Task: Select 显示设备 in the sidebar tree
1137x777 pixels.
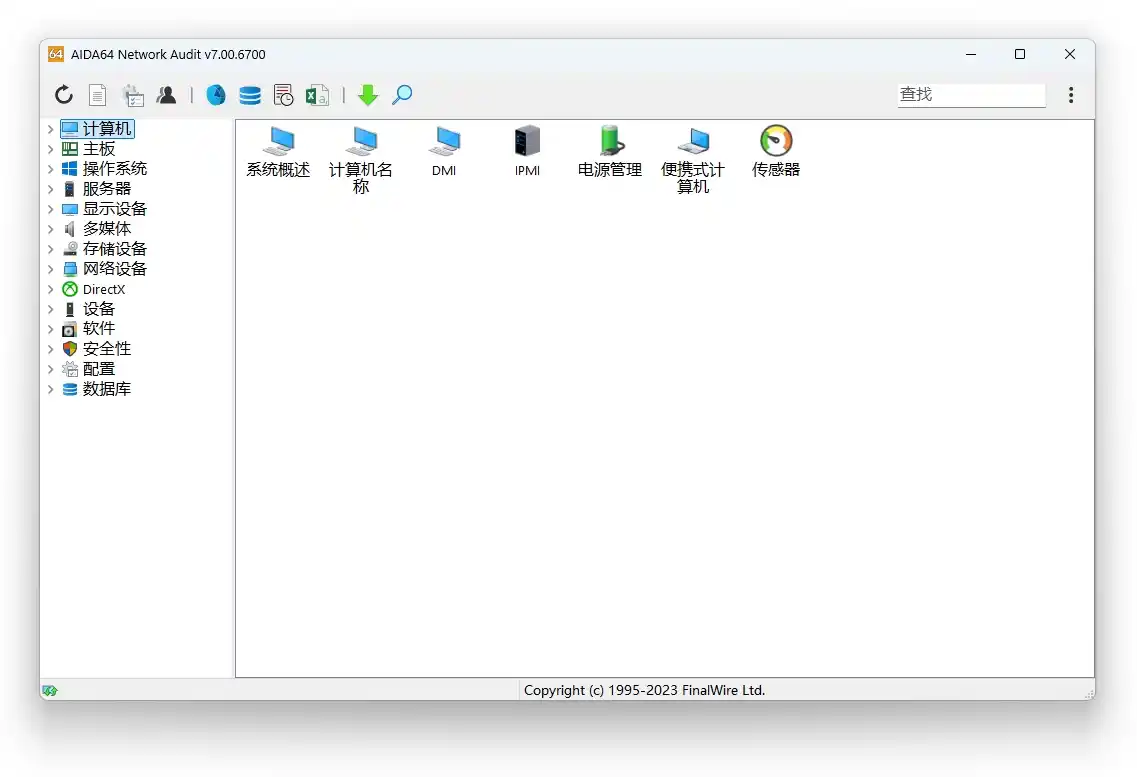Action: 104,209
